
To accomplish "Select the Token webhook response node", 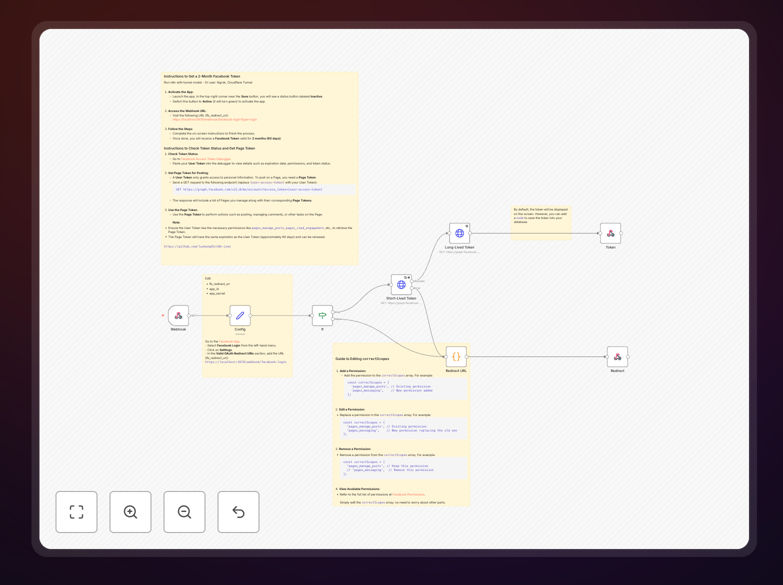I will pyautogui.click(x=610, y=233).
